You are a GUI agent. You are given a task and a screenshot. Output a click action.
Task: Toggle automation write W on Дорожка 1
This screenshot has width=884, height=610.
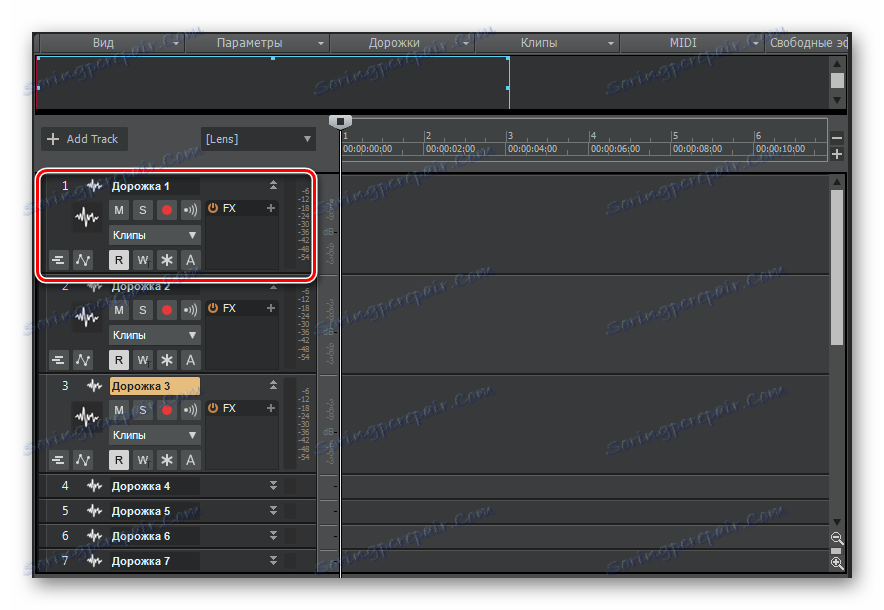(143, 260)
